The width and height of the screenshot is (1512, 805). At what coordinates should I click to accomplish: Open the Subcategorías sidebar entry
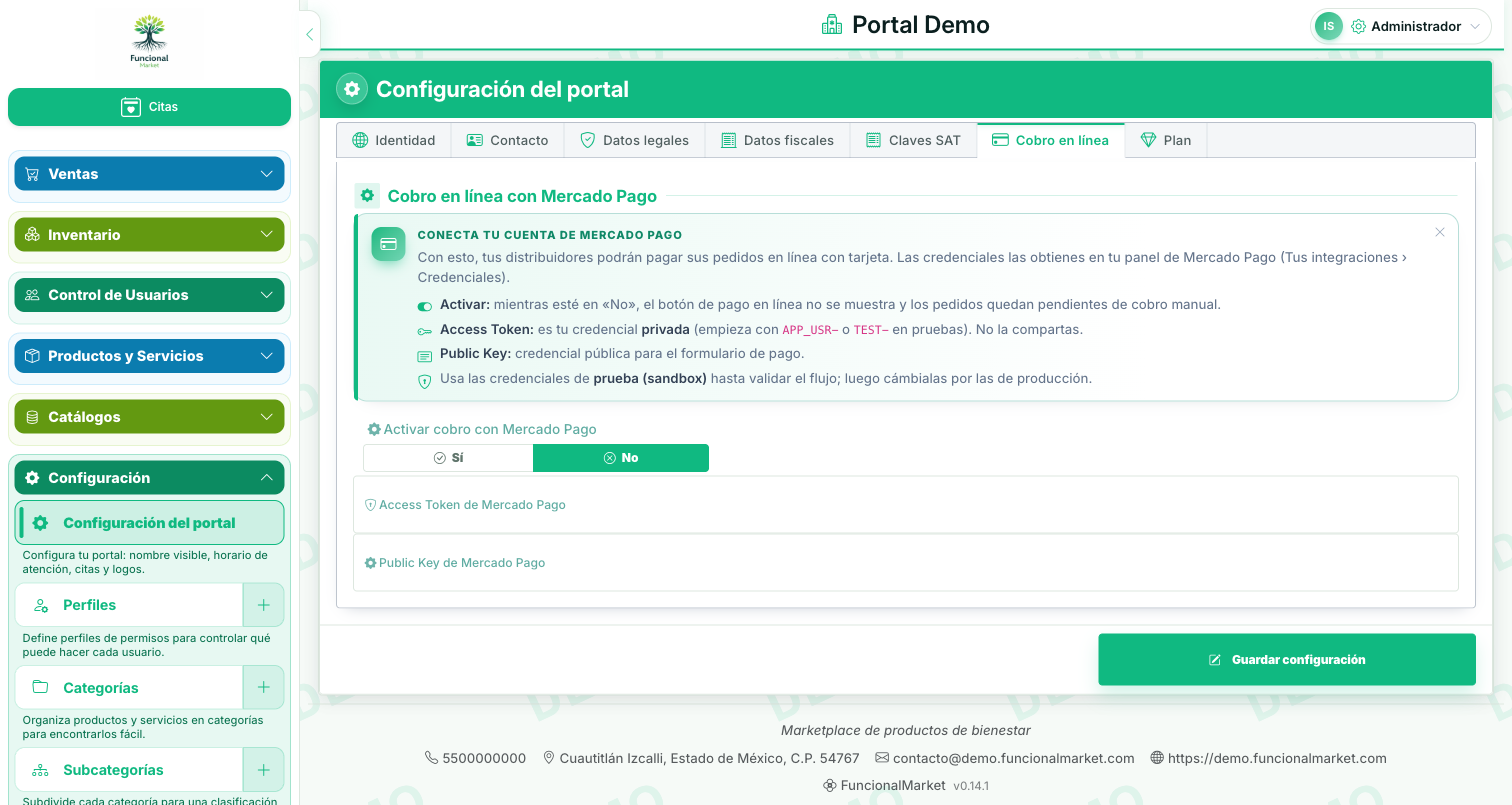(129, 770)
